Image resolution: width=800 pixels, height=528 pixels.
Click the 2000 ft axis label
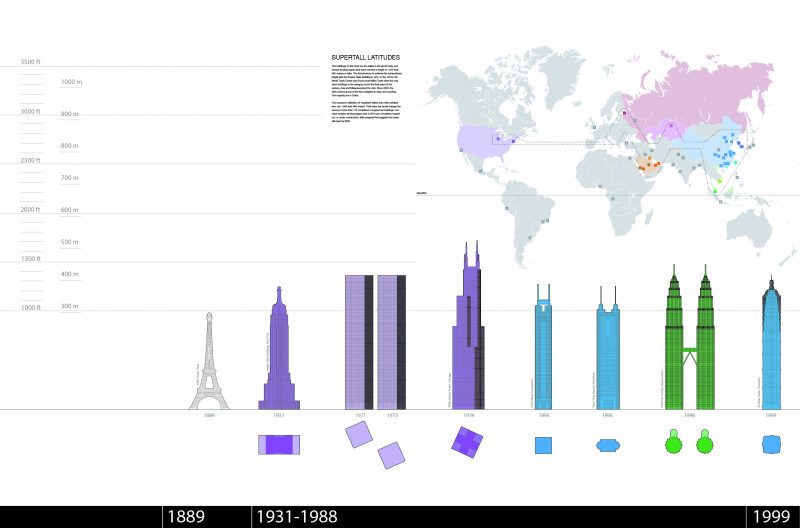(x=31, y=209)
